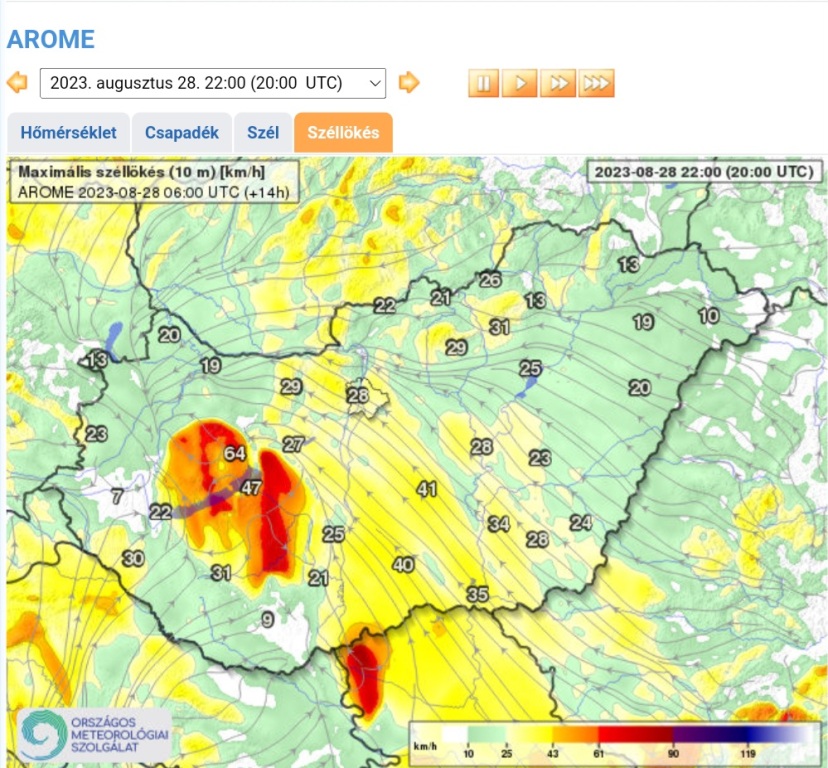Screen dimensions: 828x768
Task: Click the Maximális széllökés map title box
Action: coord(155,181)
